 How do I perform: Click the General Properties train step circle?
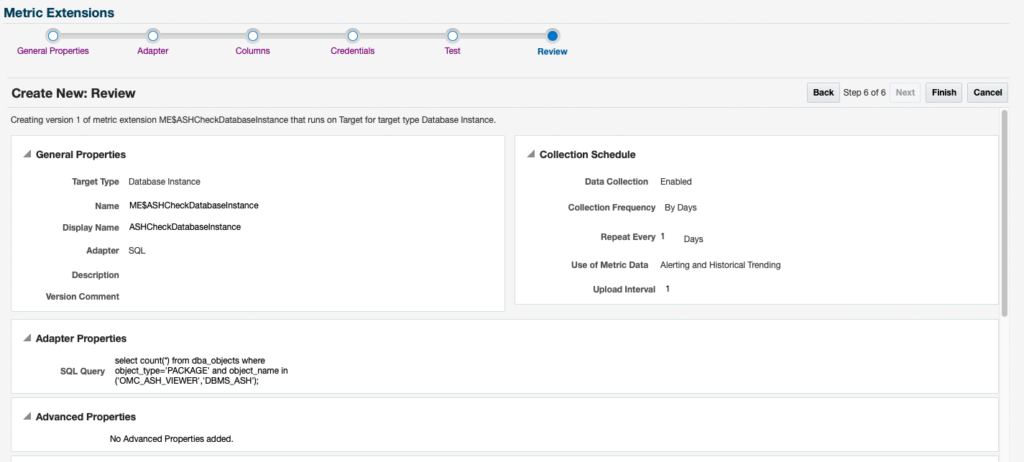[53, 36]
